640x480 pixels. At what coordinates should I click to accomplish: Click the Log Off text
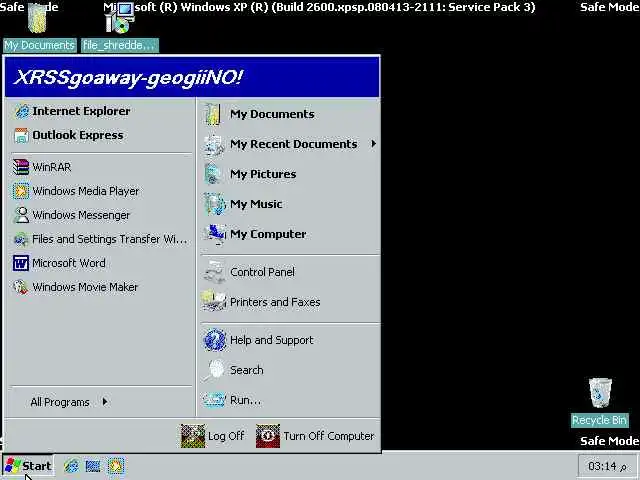click(226, 436)
